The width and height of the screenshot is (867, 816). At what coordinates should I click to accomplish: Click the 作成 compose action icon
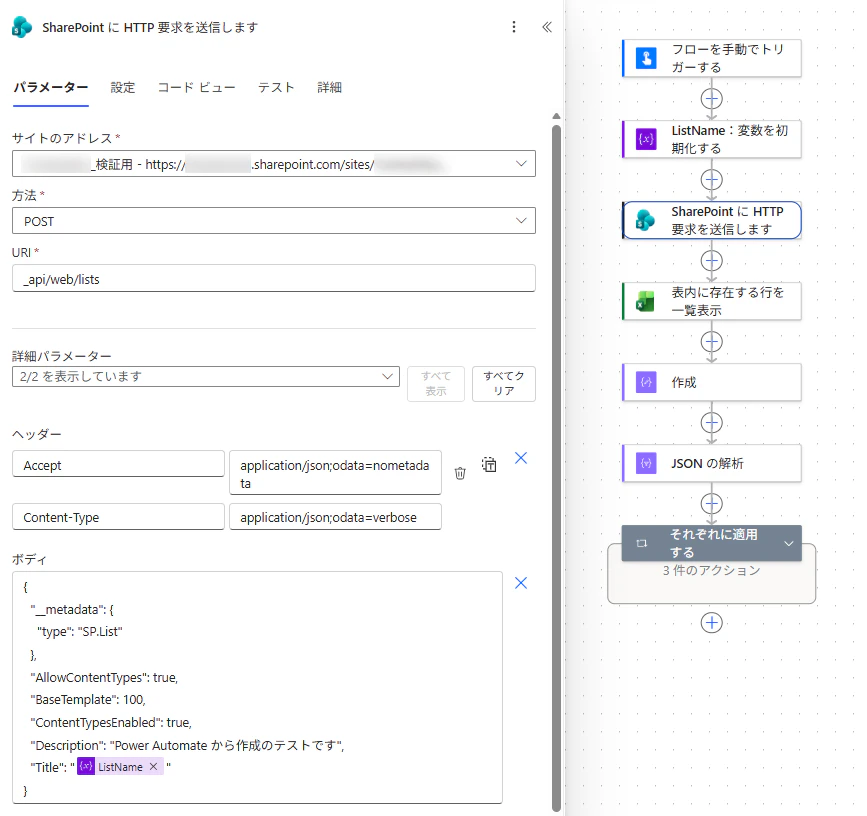(646, 382)
